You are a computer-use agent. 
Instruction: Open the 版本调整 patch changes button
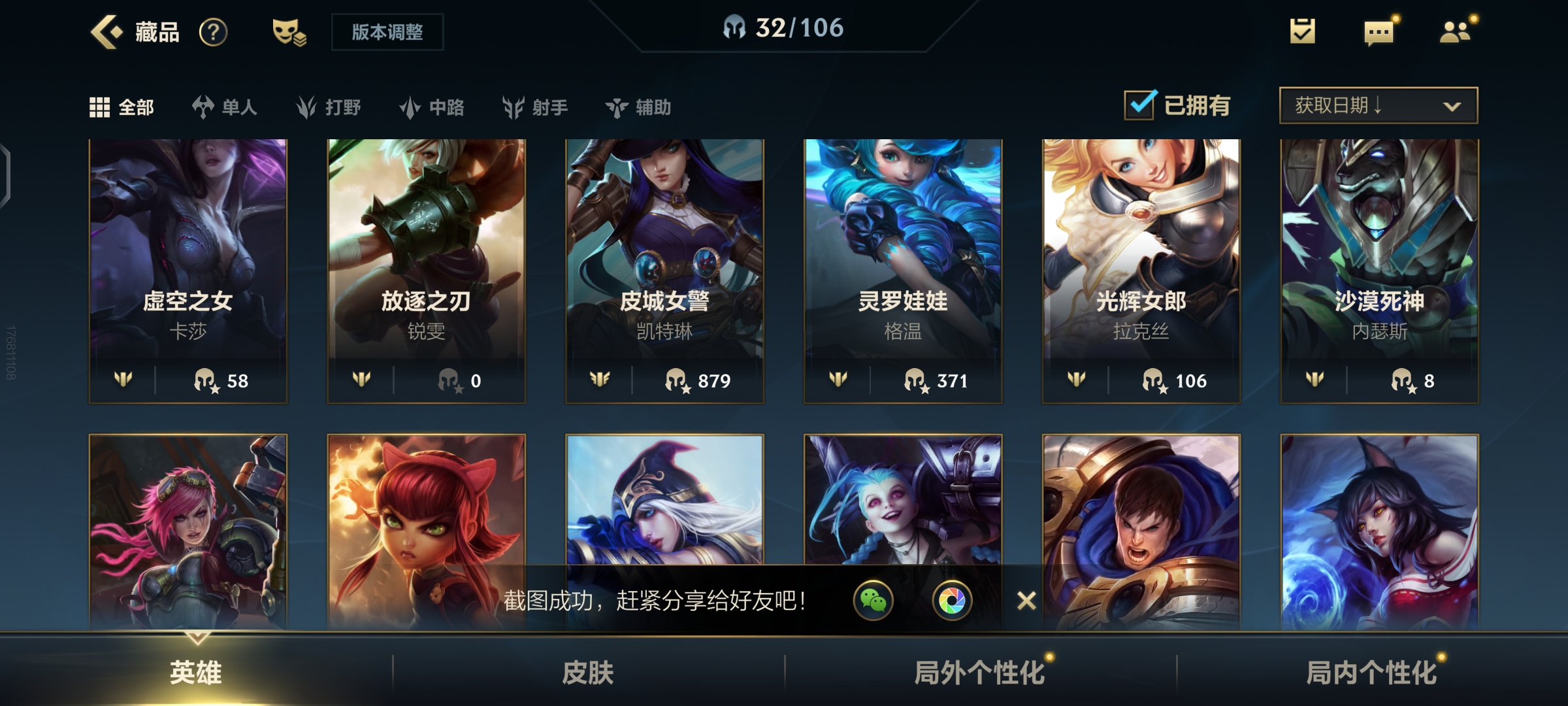387,32
